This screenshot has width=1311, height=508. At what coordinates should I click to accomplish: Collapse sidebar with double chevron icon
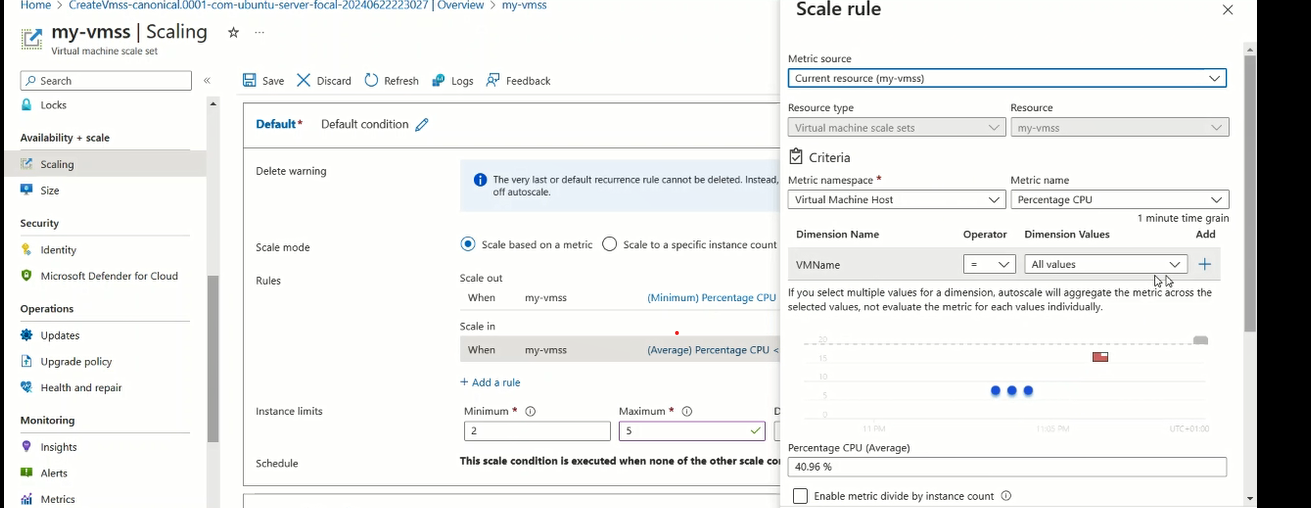207,81
